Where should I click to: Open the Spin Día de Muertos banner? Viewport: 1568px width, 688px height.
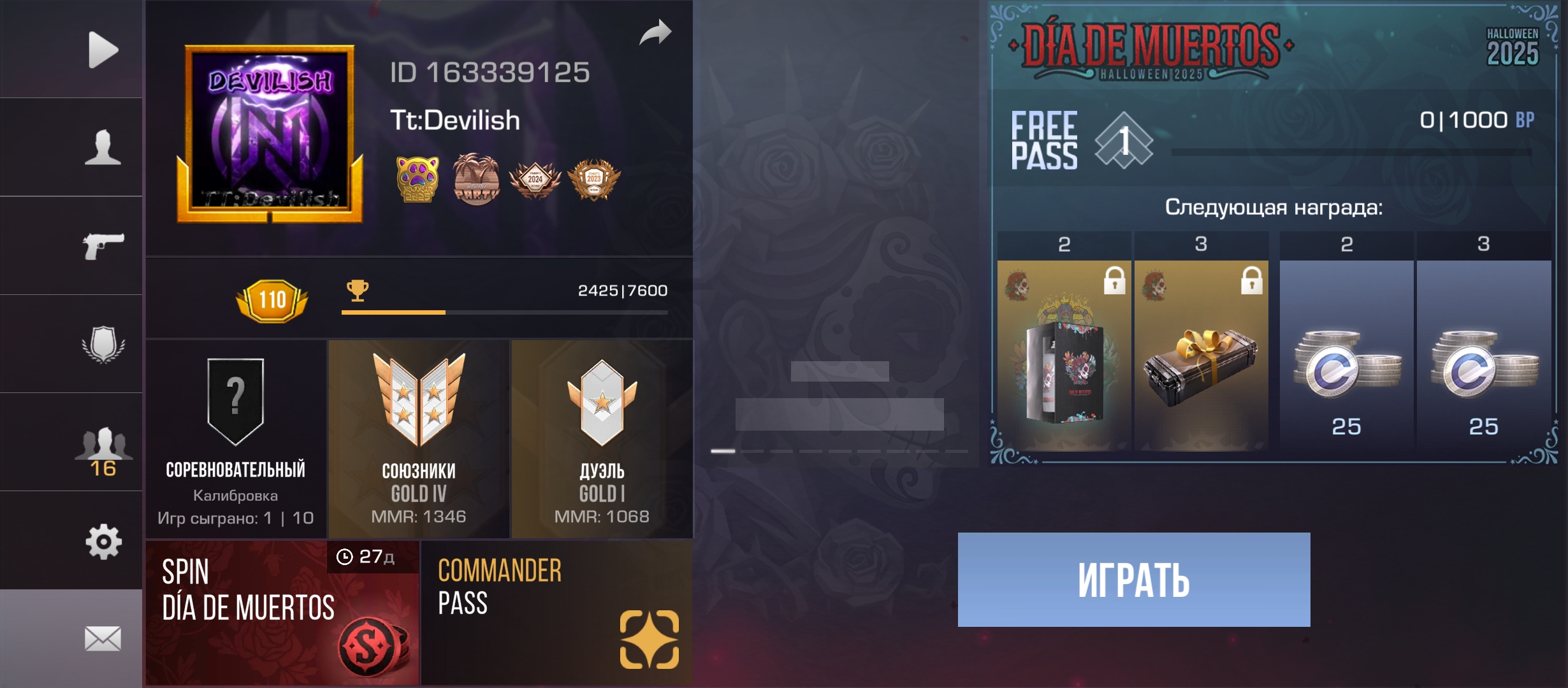282,613
